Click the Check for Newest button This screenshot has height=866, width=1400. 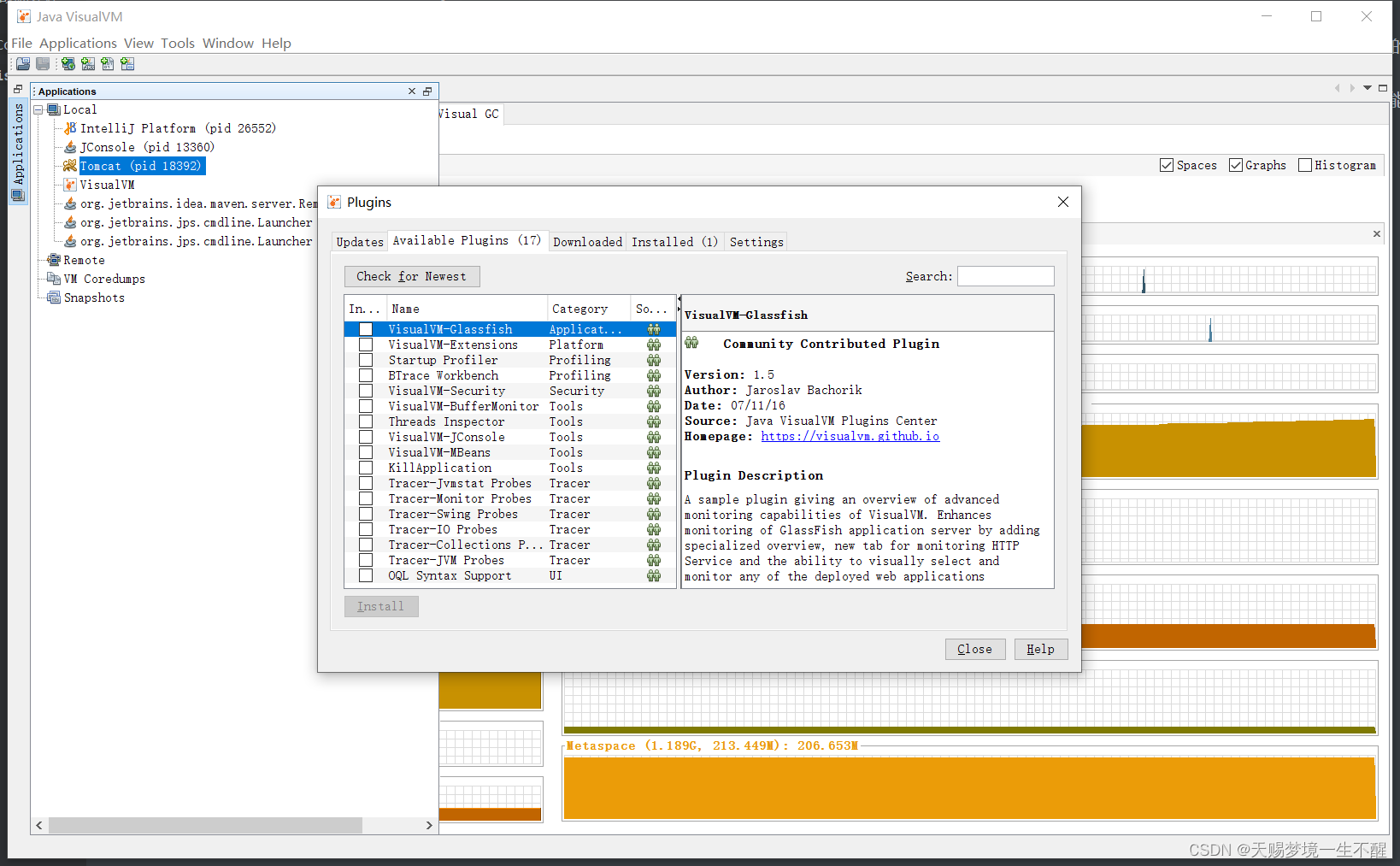click(412, 276)
